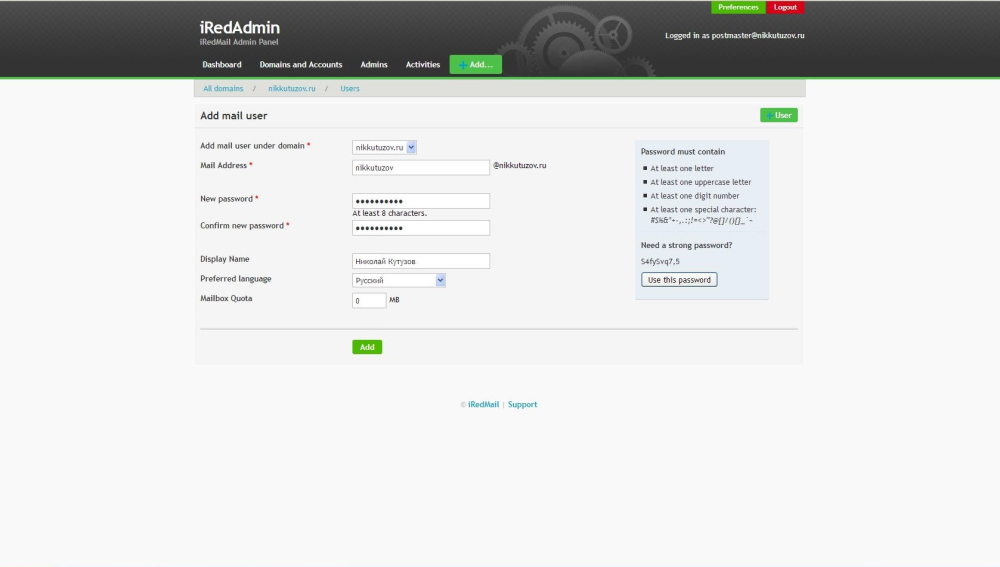Open Domains and Accounts menu
Image resolution: width=1000 pixels, height=567 pixels.
[x=300, y=64]
